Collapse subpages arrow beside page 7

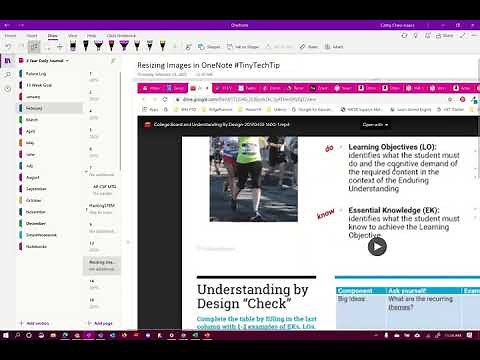click(86, 171)
